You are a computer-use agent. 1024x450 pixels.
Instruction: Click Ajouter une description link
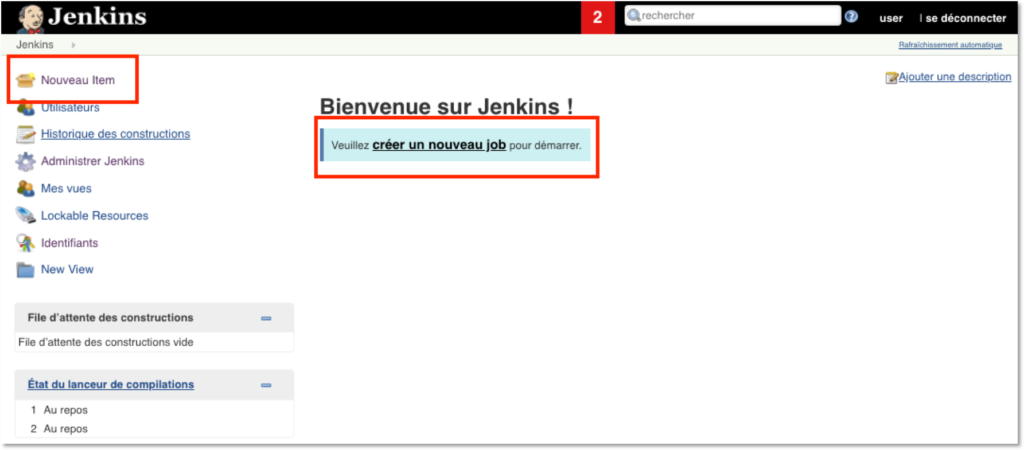(x=955, y=77)
